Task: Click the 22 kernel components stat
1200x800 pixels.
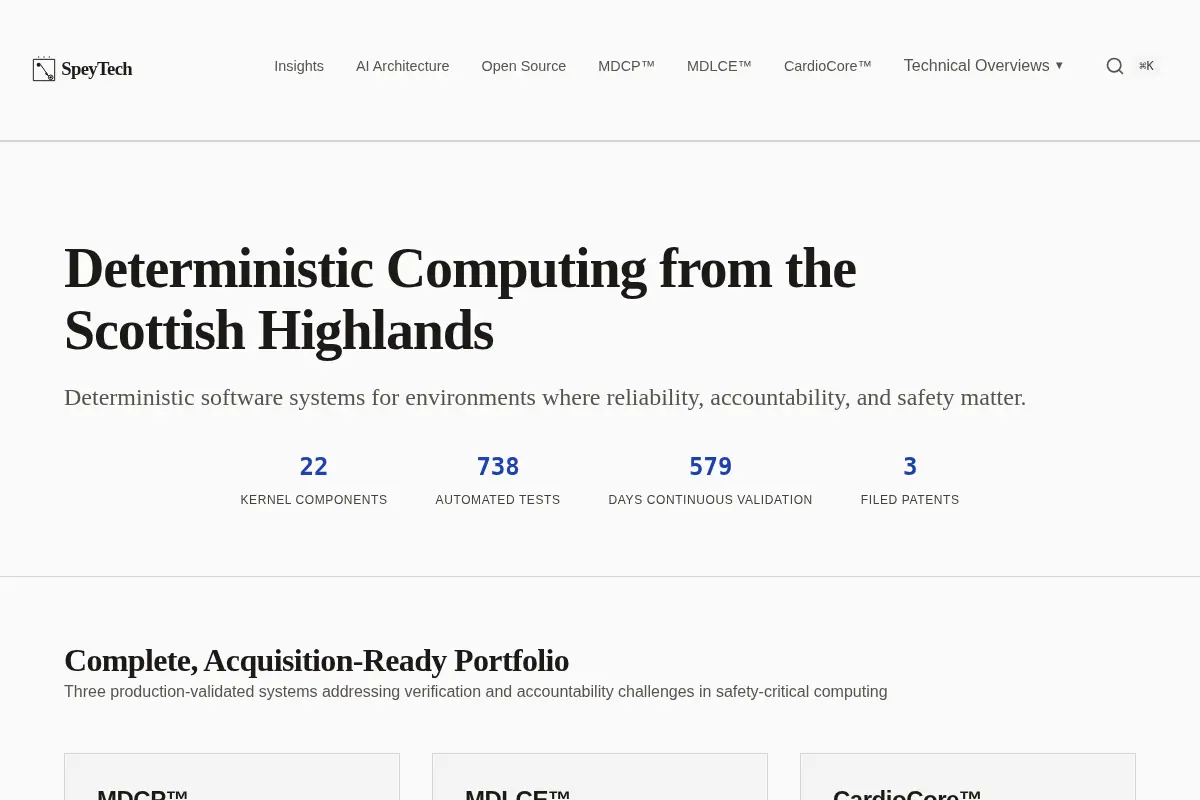Action: (314, 467)
